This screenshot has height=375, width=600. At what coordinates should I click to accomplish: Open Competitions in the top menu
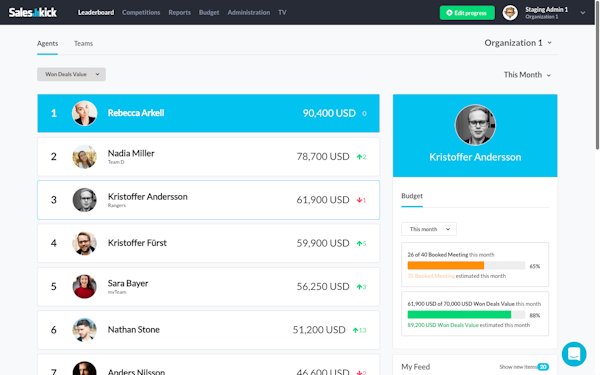tap(141, 13)
